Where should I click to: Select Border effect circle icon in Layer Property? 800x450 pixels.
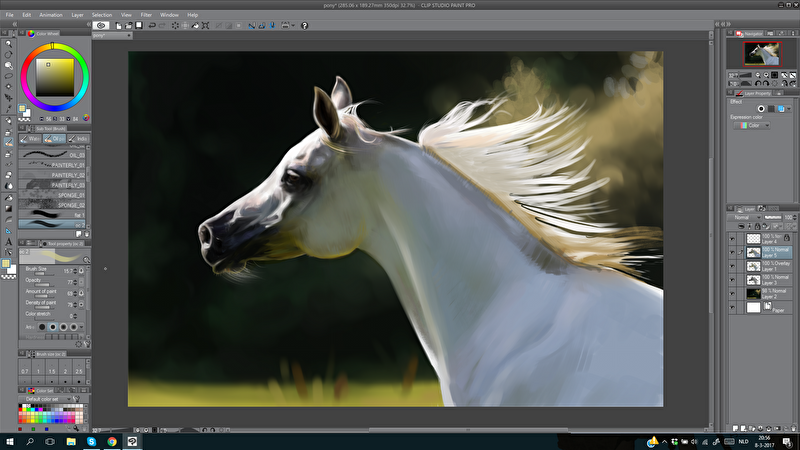(761, 109)
